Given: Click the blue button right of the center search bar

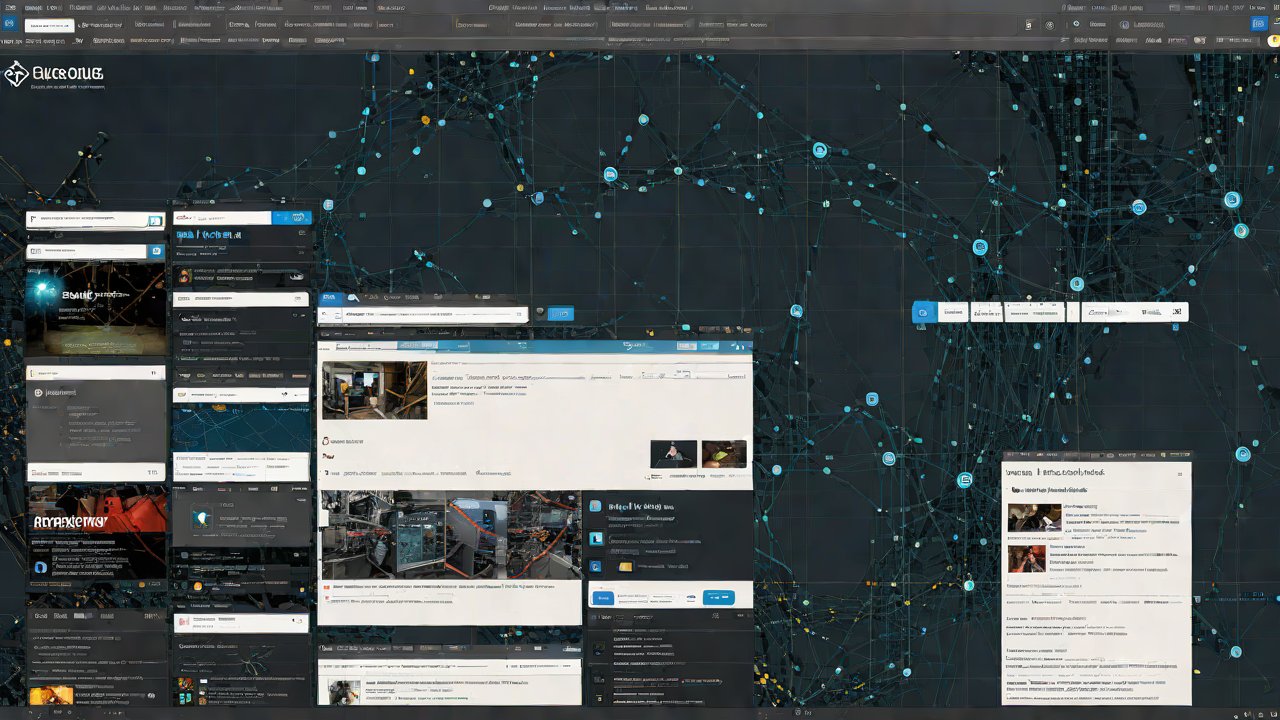Looking at the screenshot, I should tap(562, 314).
